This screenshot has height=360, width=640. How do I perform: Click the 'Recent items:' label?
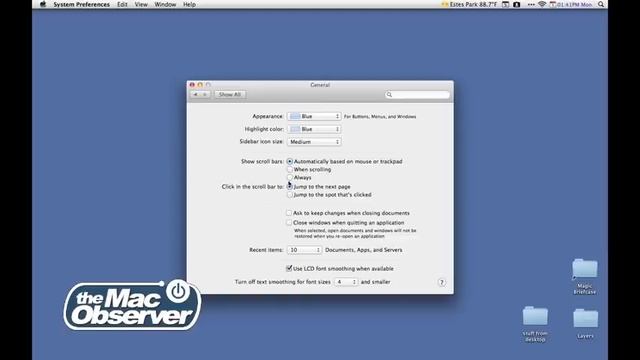[x=266, y=250]
